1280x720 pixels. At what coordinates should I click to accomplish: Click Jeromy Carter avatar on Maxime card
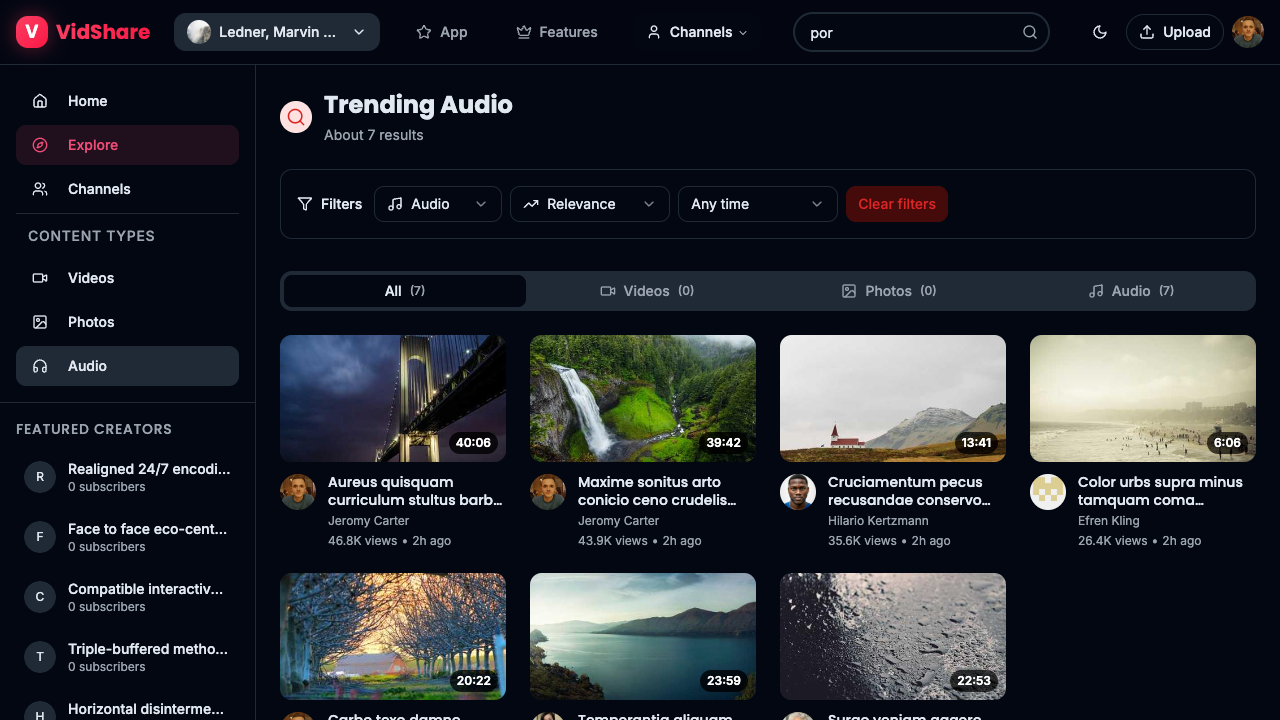548,492
